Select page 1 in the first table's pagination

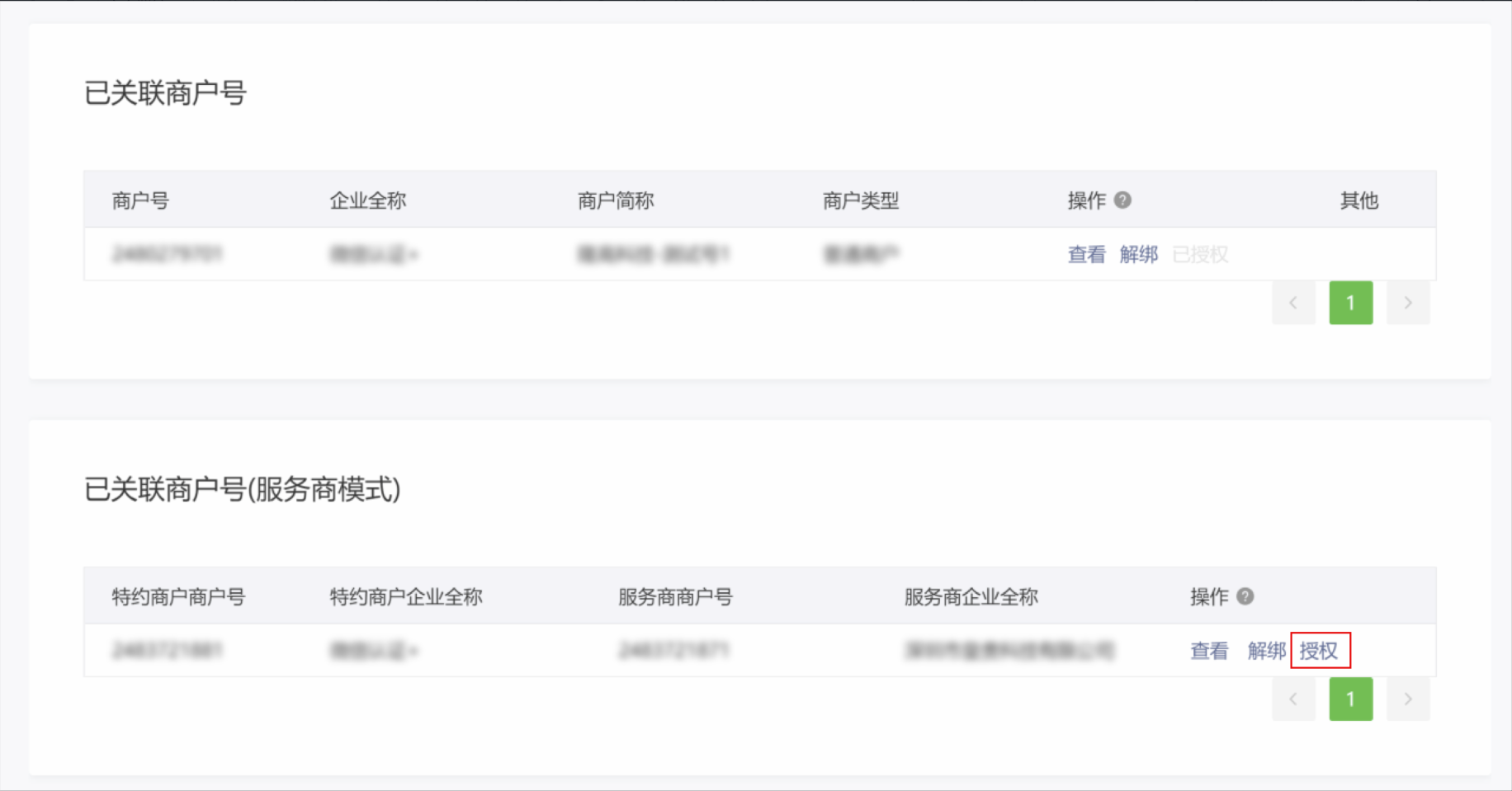pyautogui.click(x=1351, y=303)
